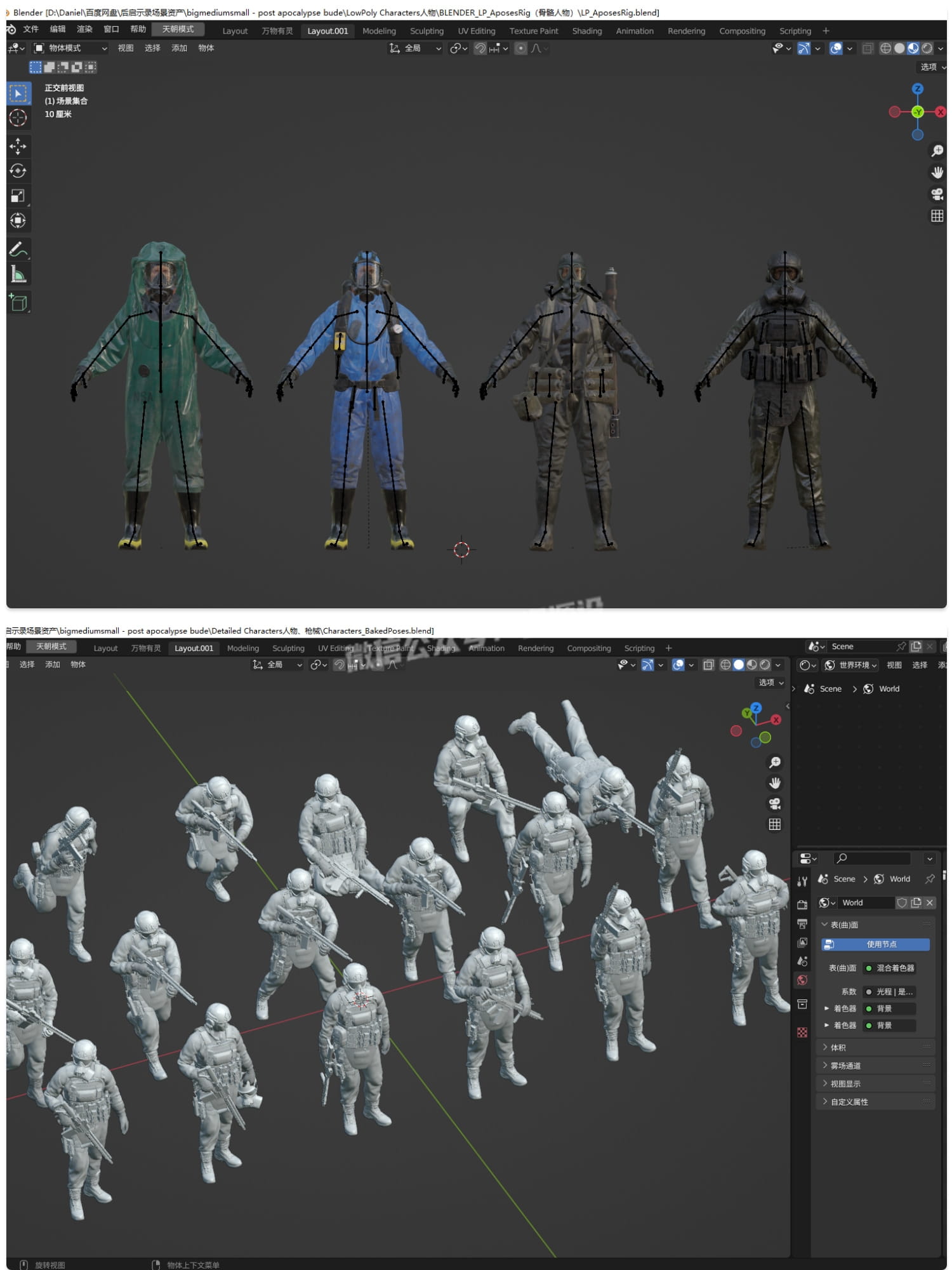
Task: Select the Add Cube tool
Action: 18,303
